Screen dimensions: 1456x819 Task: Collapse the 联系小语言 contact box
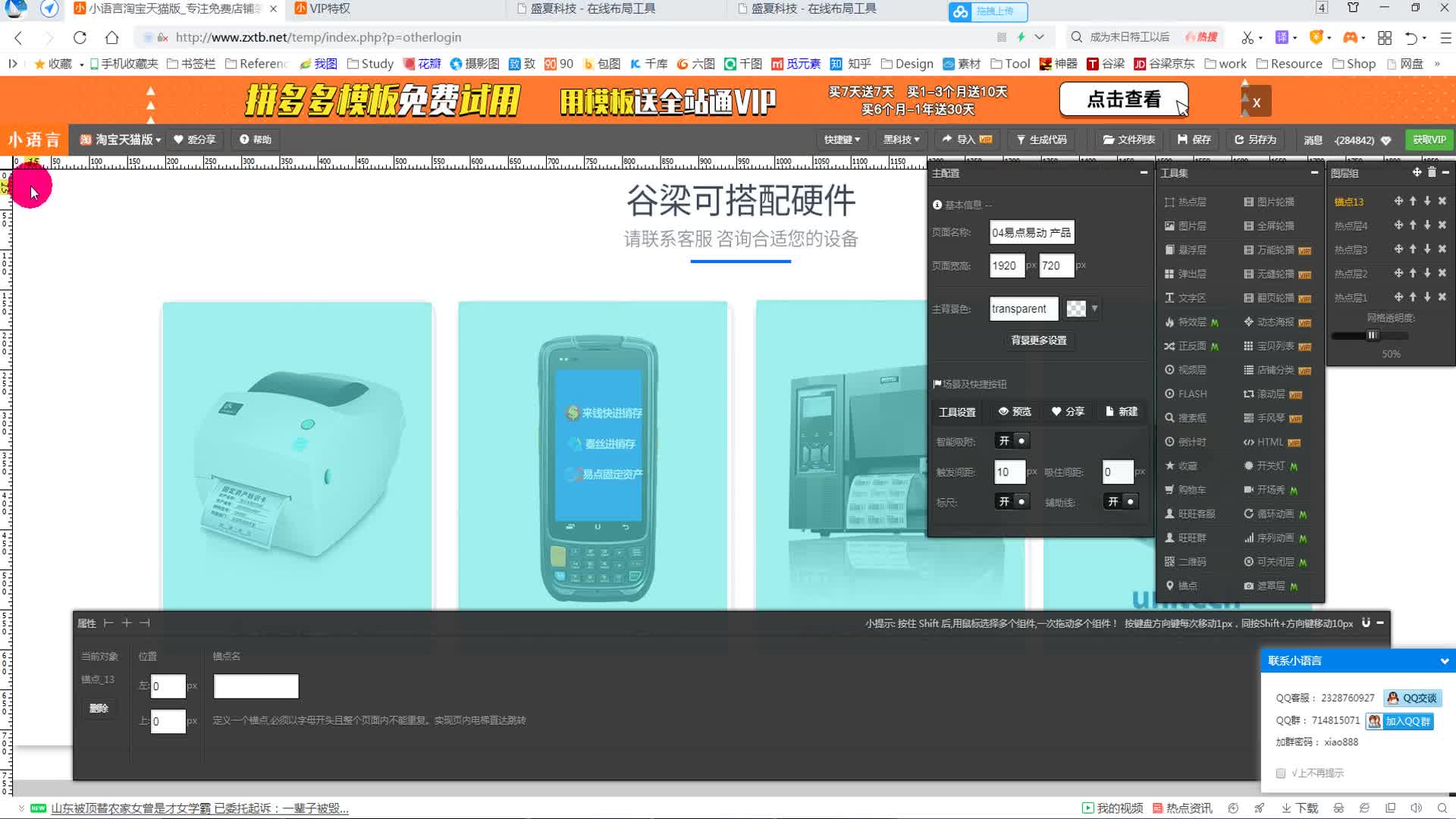1444,661
